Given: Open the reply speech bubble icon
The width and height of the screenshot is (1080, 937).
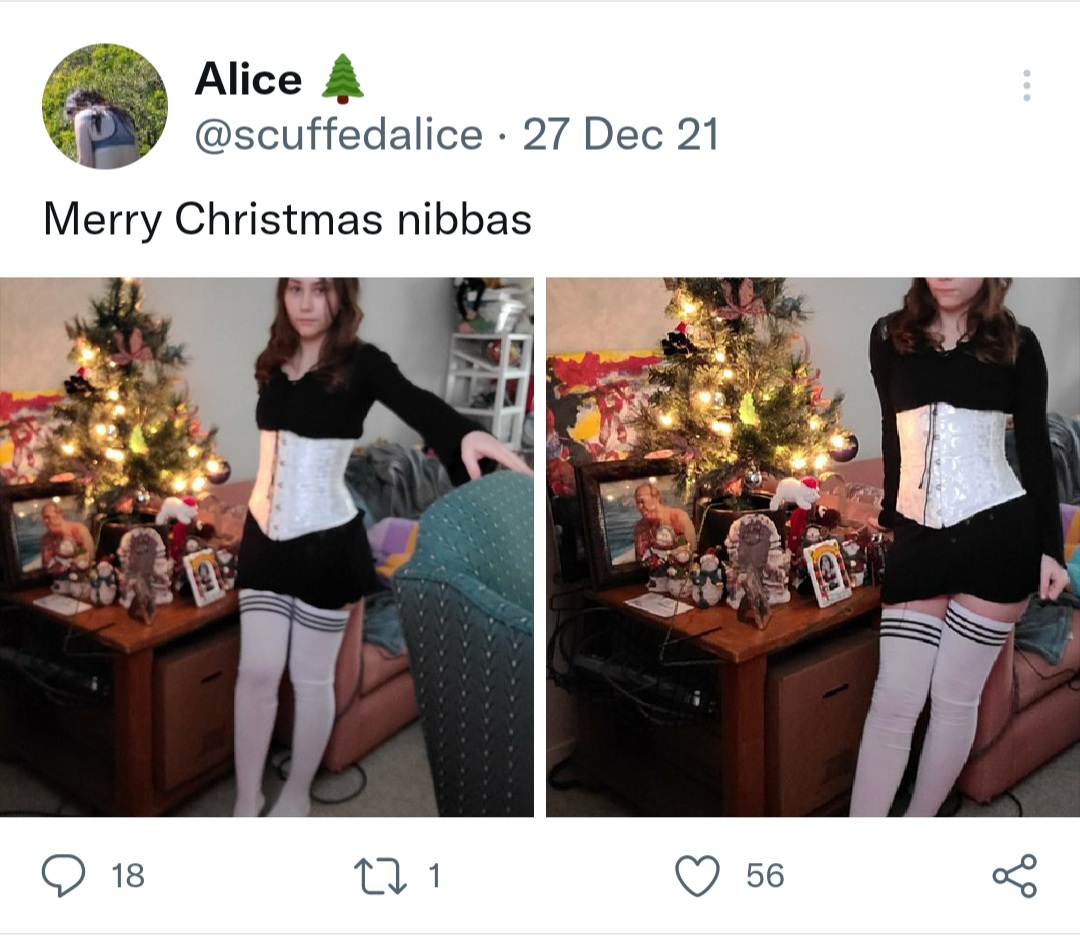Looking at the screenshot, I should (63, 875).
